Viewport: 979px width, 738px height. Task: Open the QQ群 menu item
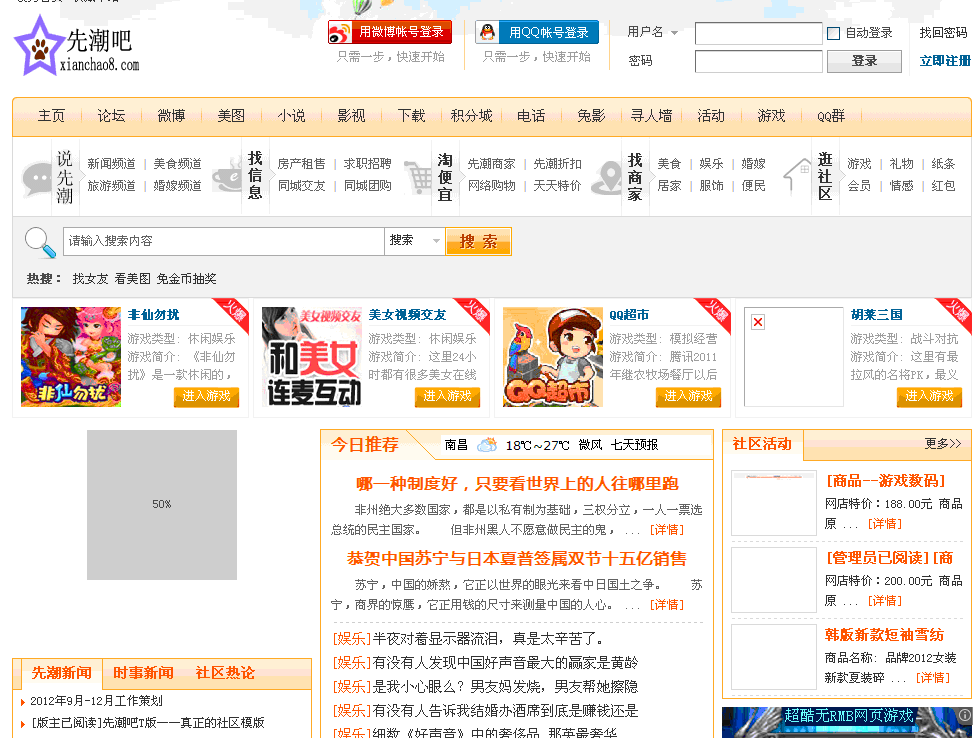[831, 116]
